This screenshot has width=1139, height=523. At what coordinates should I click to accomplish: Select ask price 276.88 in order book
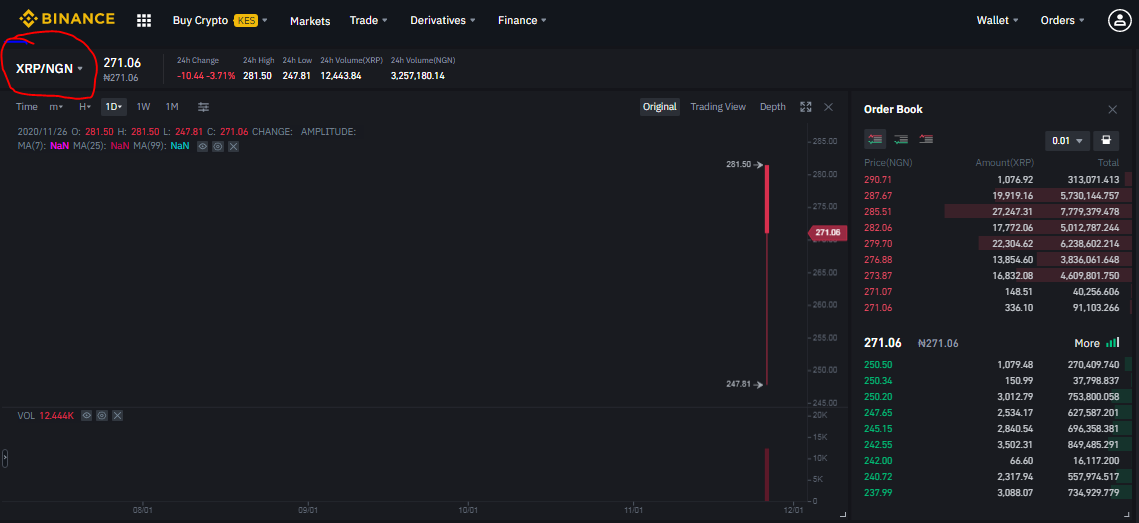pos(878,259)
